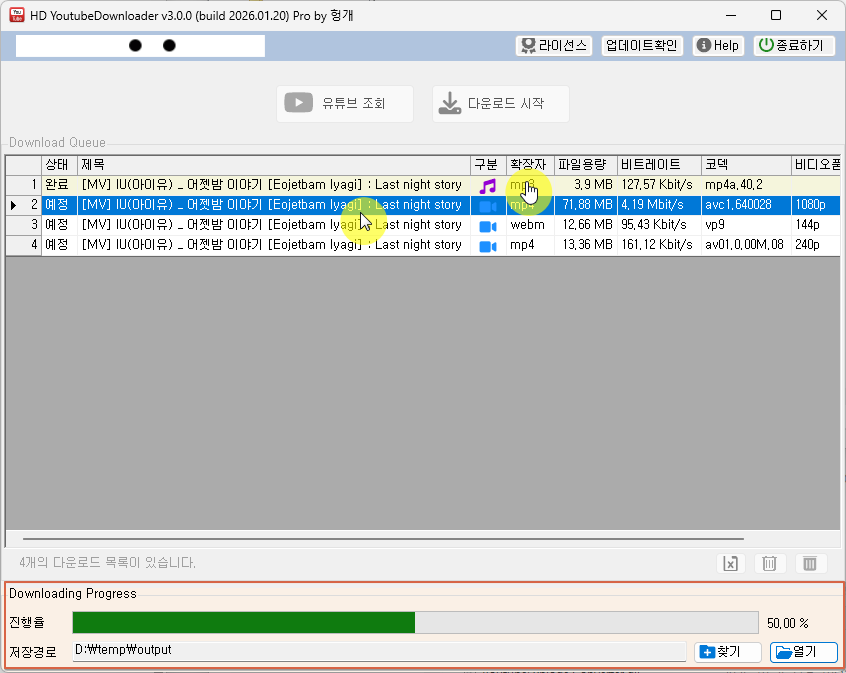Click the 71,88 MB file size cell
Image resolution: width=846 pixels, height=673 pixels.
(585, 205)
